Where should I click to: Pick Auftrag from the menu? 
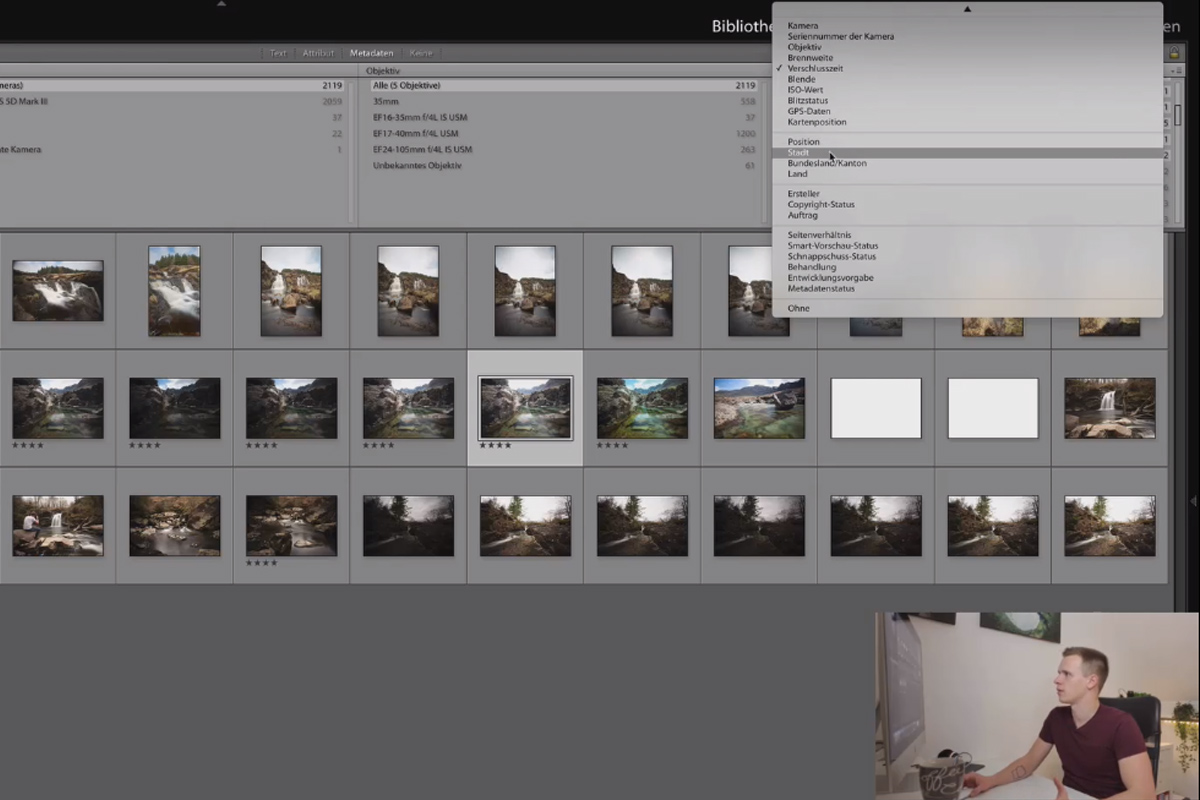(967, 215)
